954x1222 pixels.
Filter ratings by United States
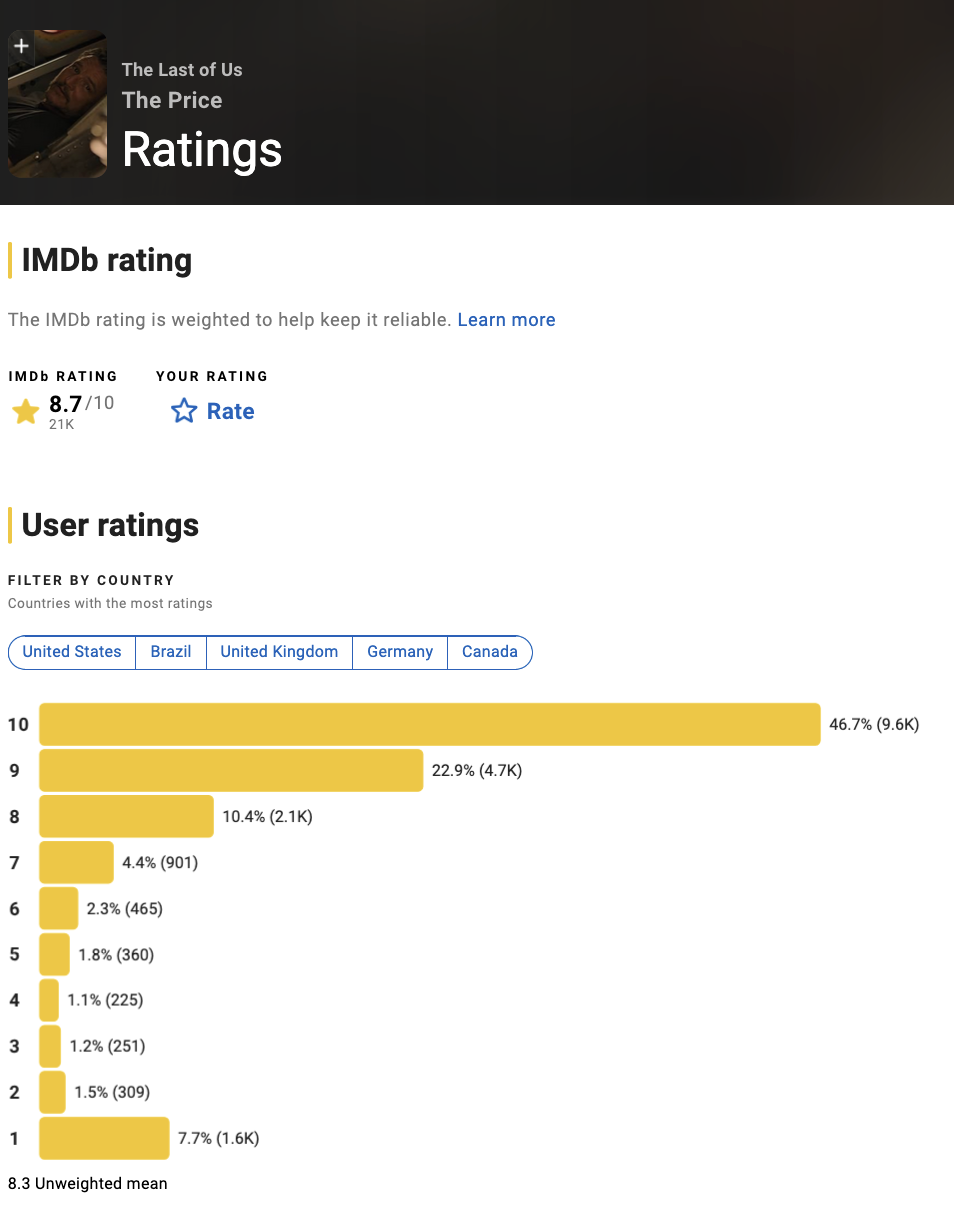point(72,652)
